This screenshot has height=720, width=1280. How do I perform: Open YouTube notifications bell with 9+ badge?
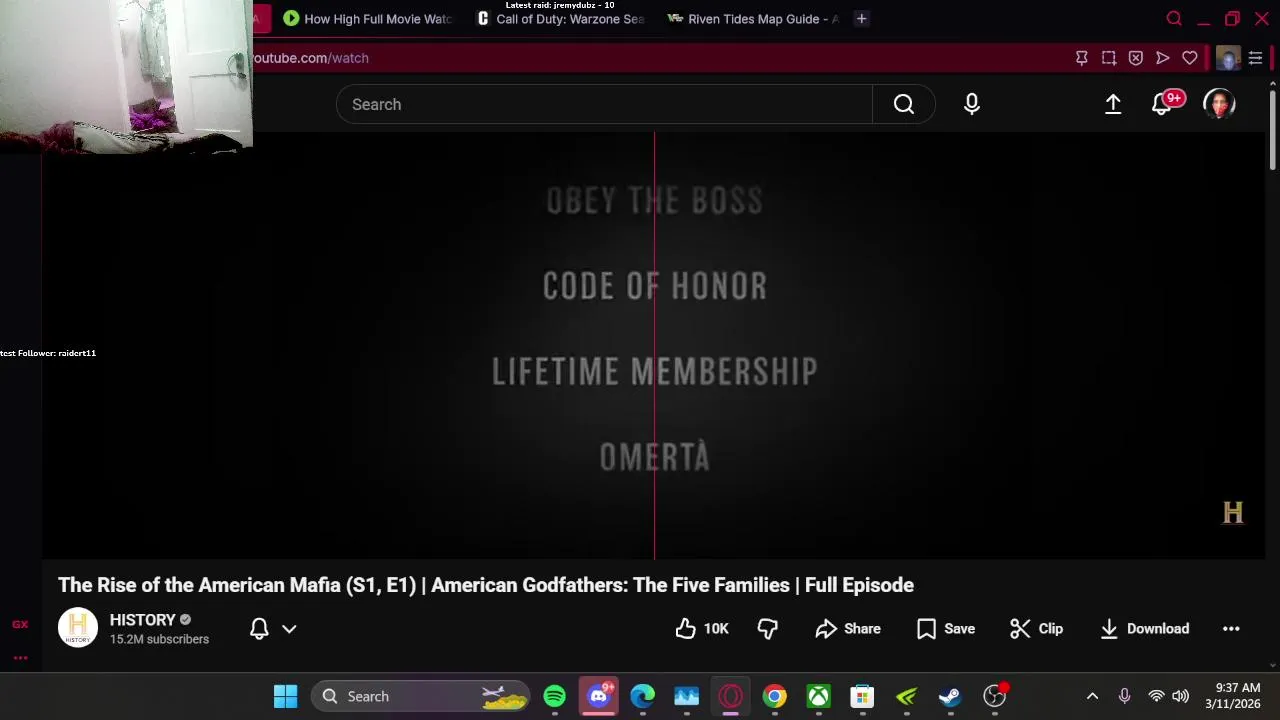[x=1163, y=104]
